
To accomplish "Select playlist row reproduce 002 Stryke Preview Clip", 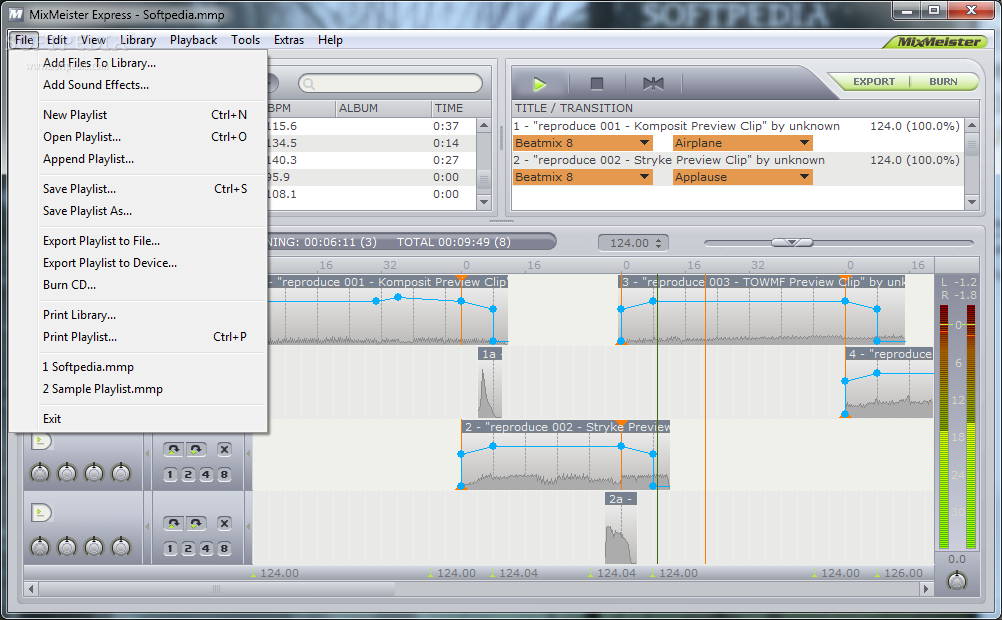I will [x=737, y=160].
